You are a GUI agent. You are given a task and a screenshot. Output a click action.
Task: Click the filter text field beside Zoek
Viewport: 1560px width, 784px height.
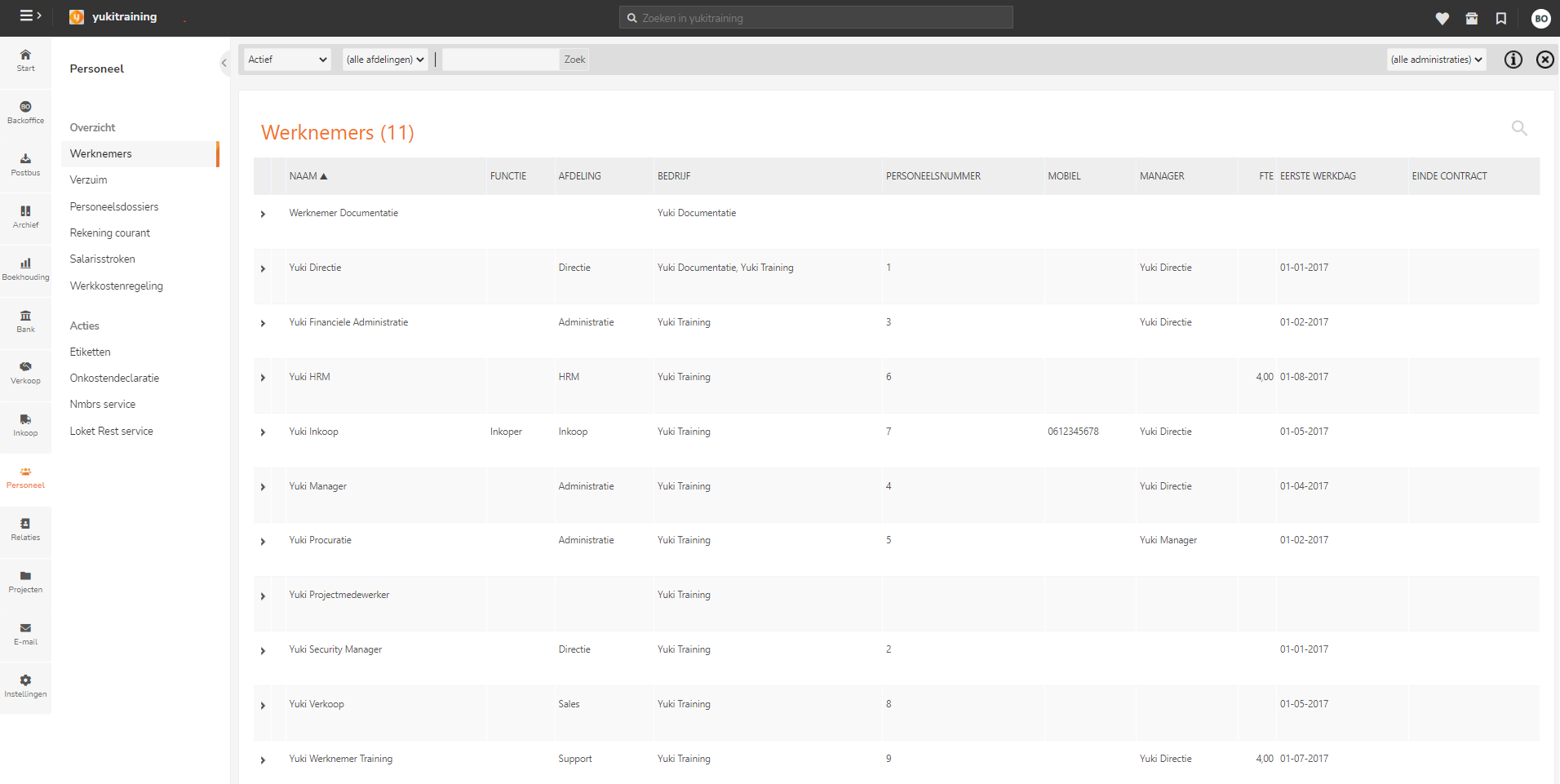point(500,60)
